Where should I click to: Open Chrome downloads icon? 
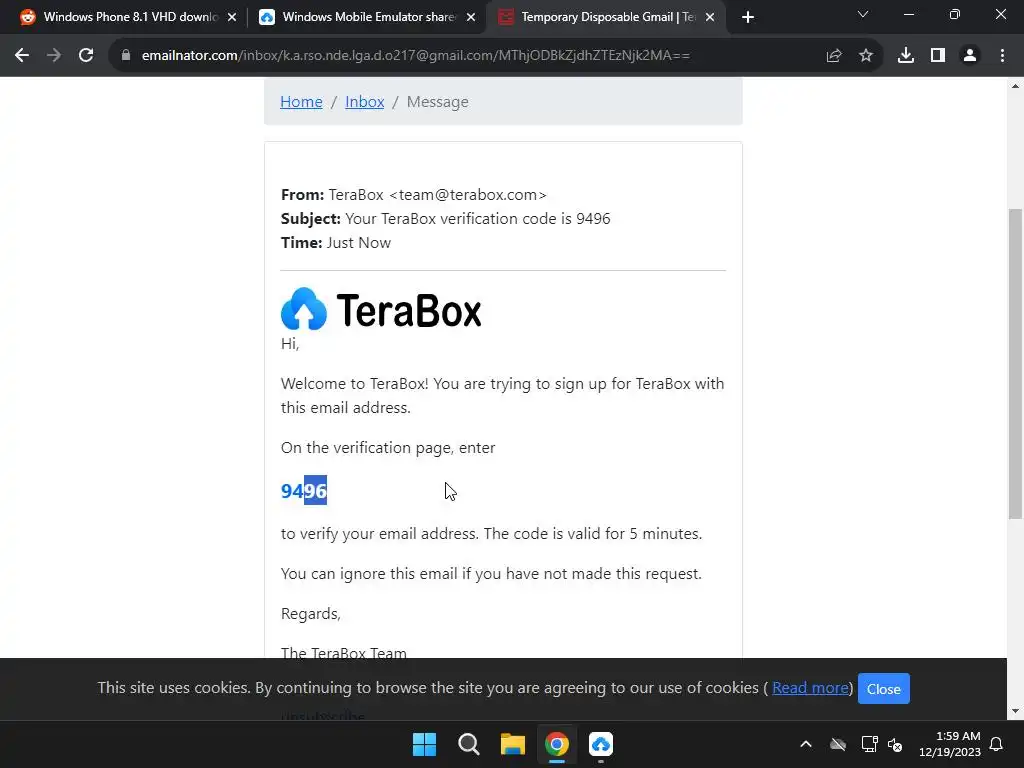(x=906, y=56)
